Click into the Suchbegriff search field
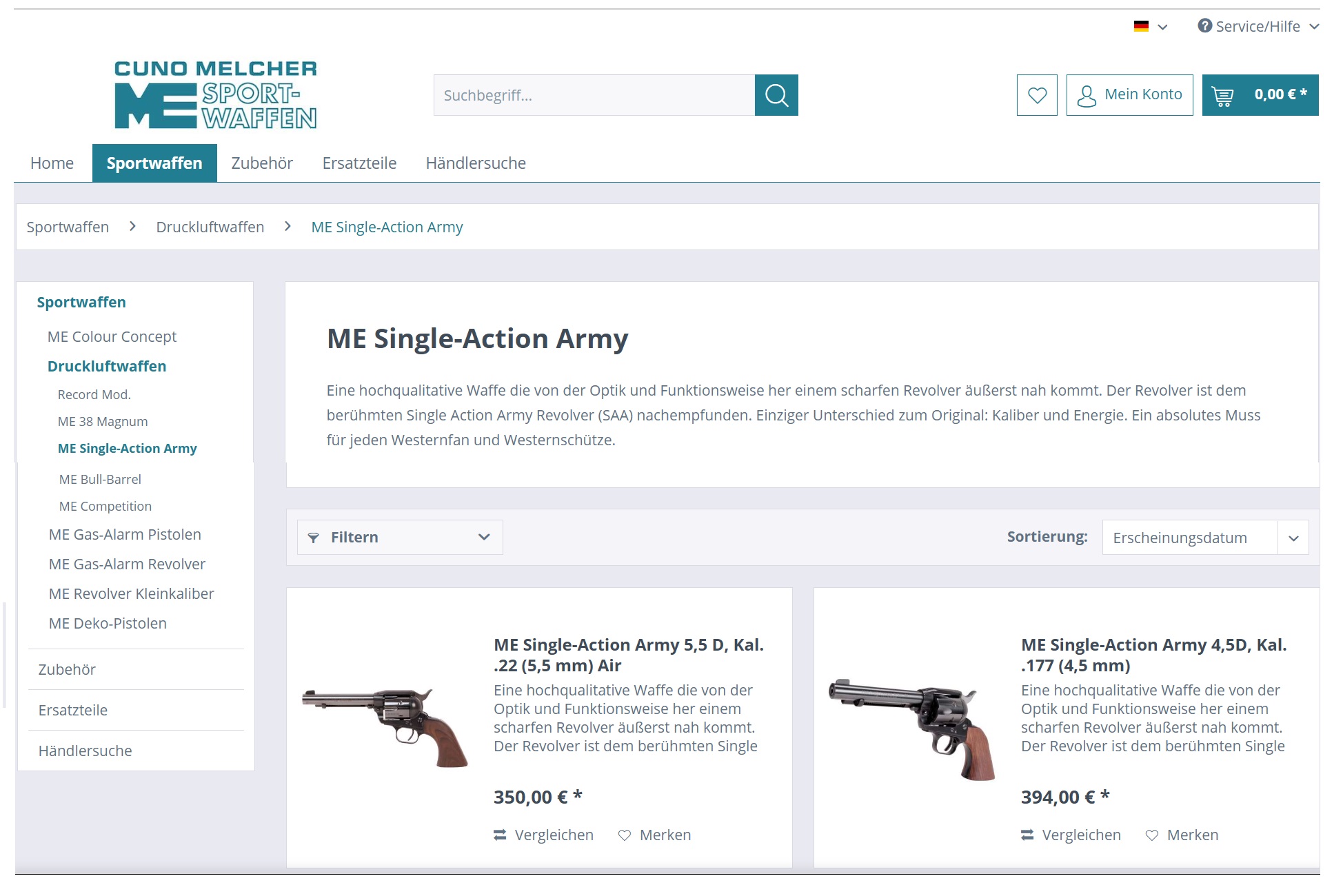1343x896 pixels. pyautogui.click(x=594, y=95)
